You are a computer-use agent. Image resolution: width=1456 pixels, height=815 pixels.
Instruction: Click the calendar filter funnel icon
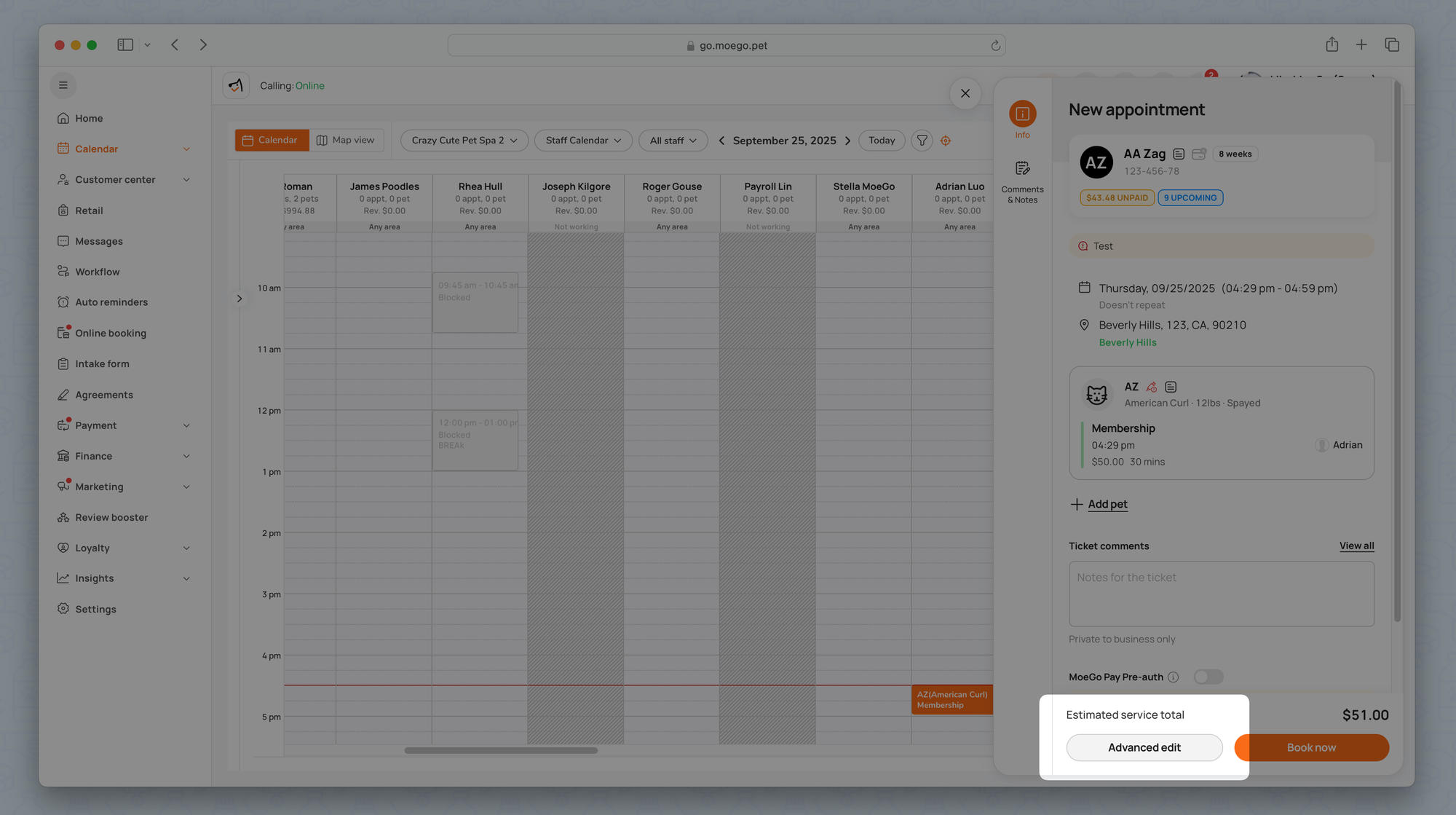[922, 141]
